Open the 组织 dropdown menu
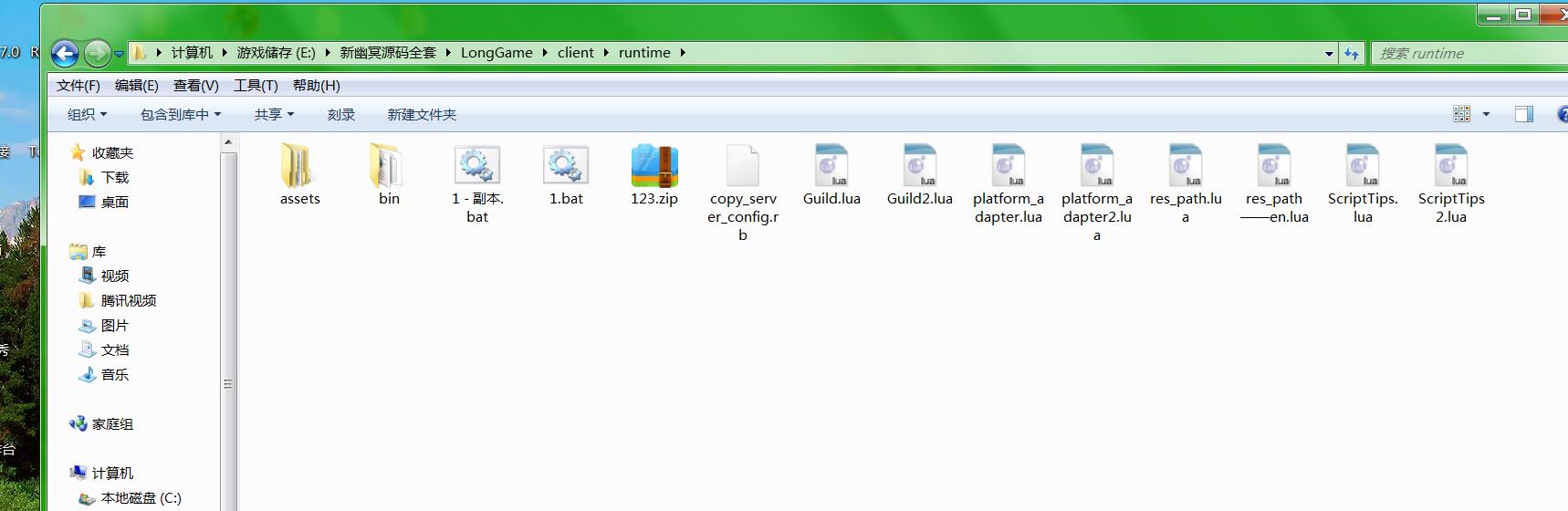 click(x=87, y=114)
